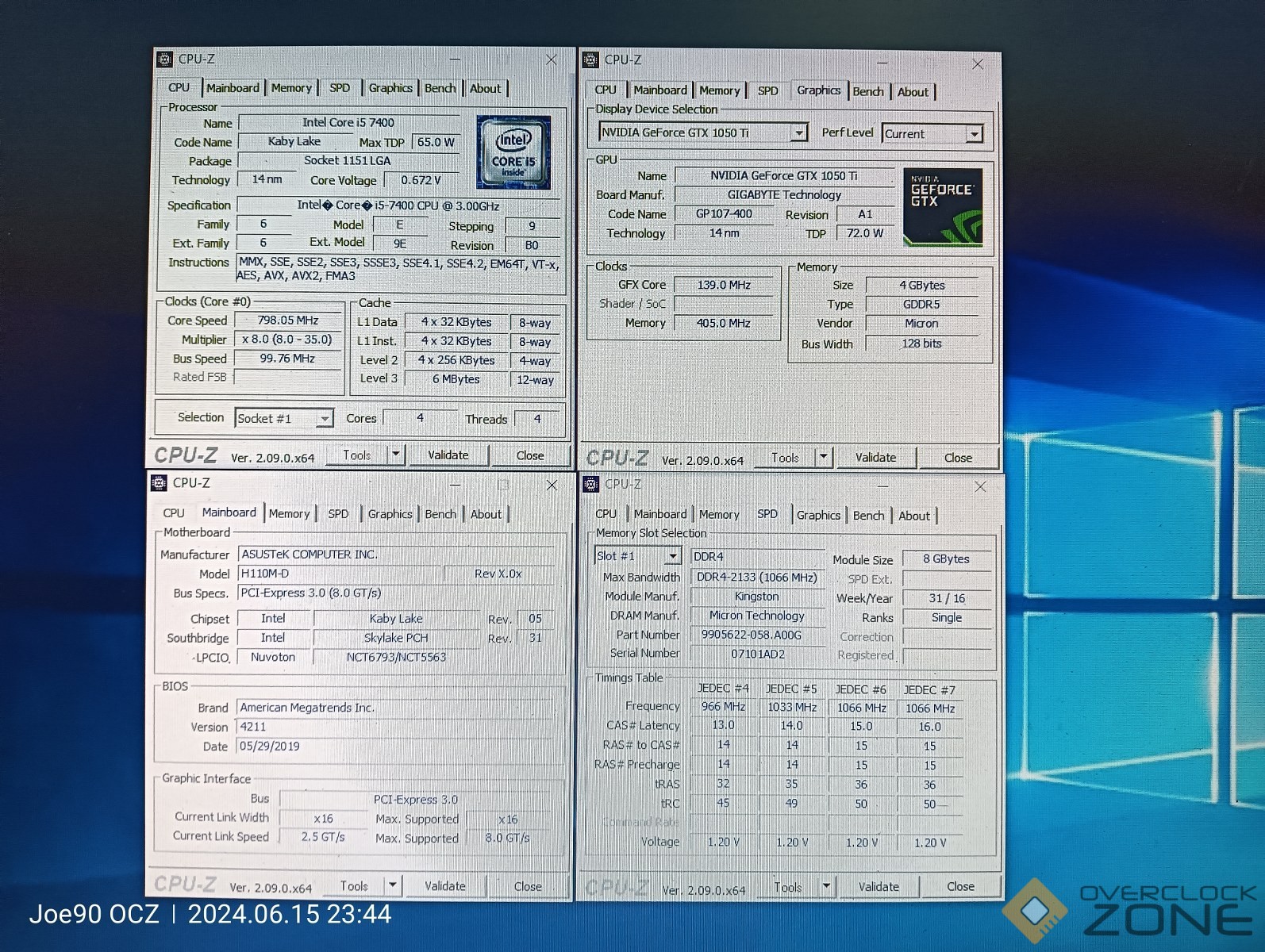Click CPU-Z app icon in SPD window title

coord(590,485)
